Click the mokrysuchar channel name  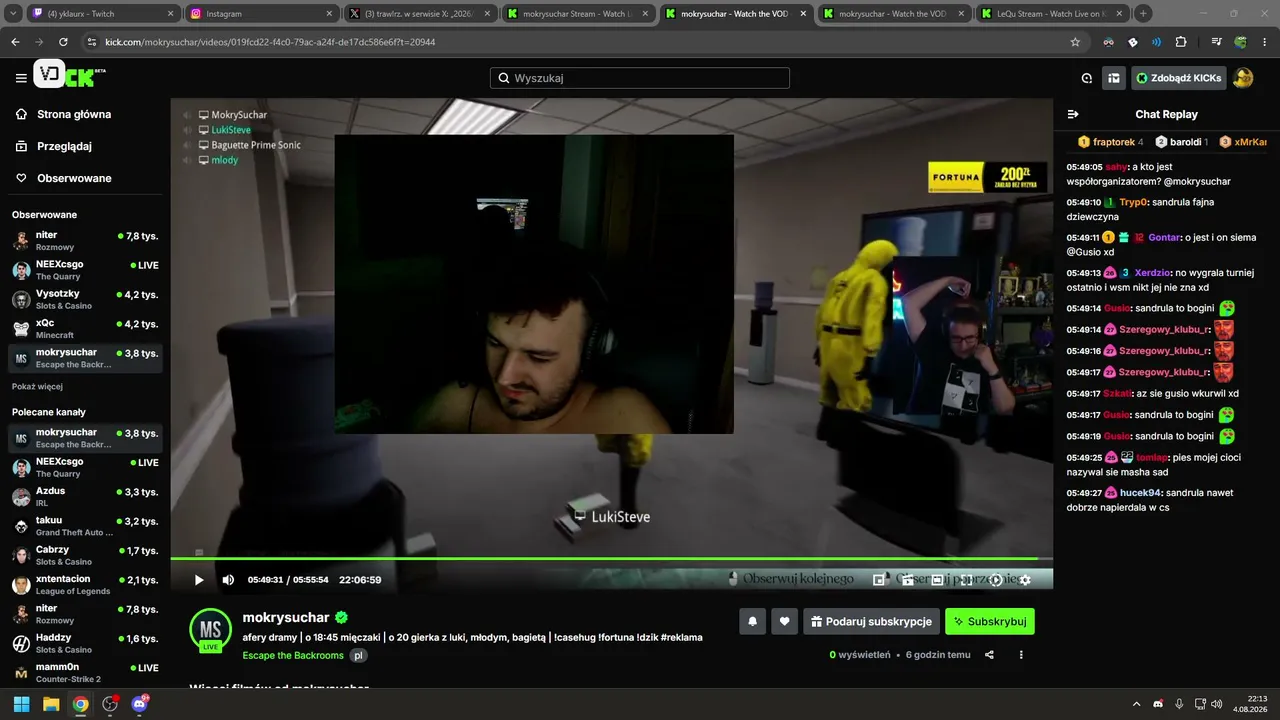tap(286, 618)
